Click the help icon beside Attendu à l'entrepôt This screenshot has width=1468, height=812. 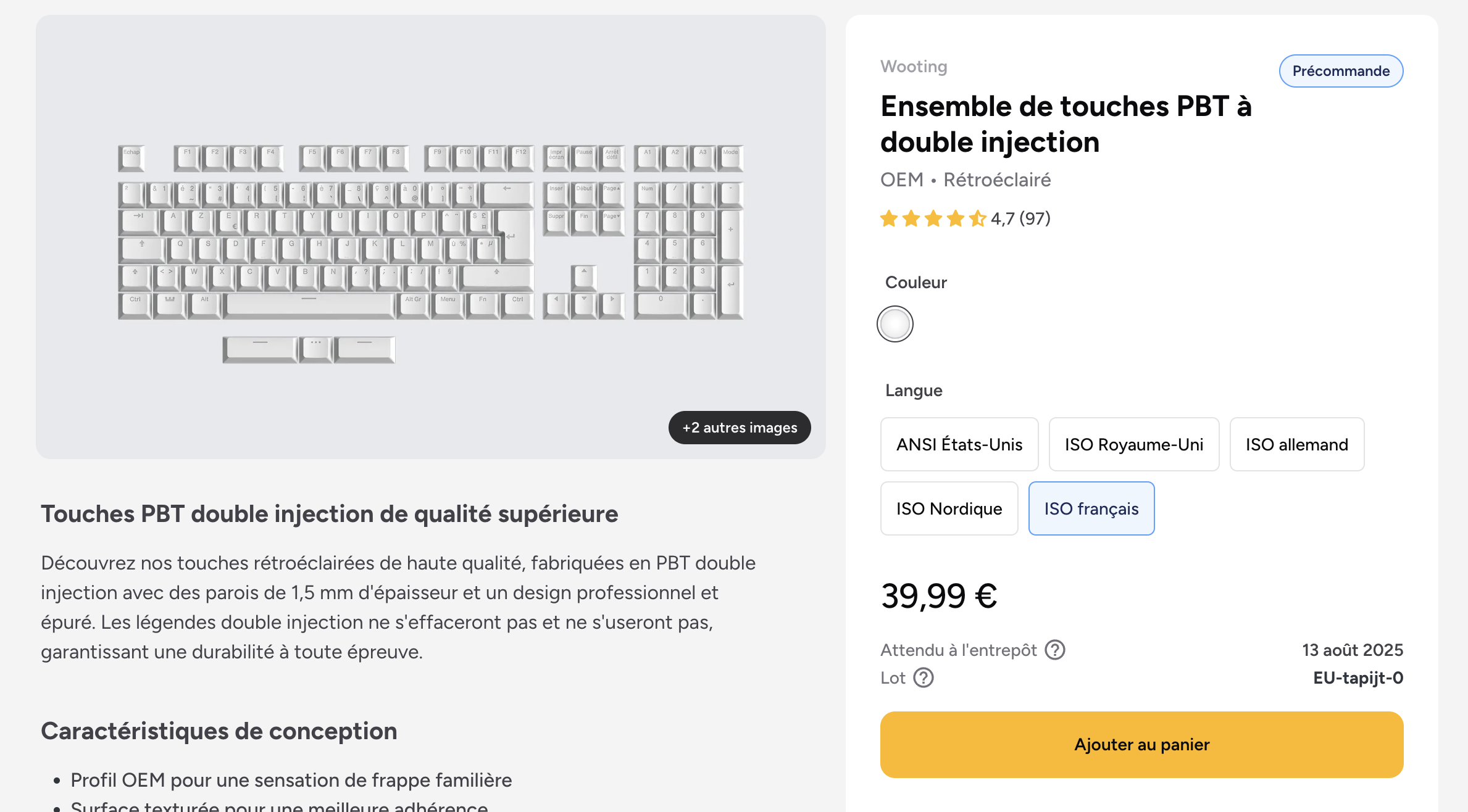coord(1054,650)
